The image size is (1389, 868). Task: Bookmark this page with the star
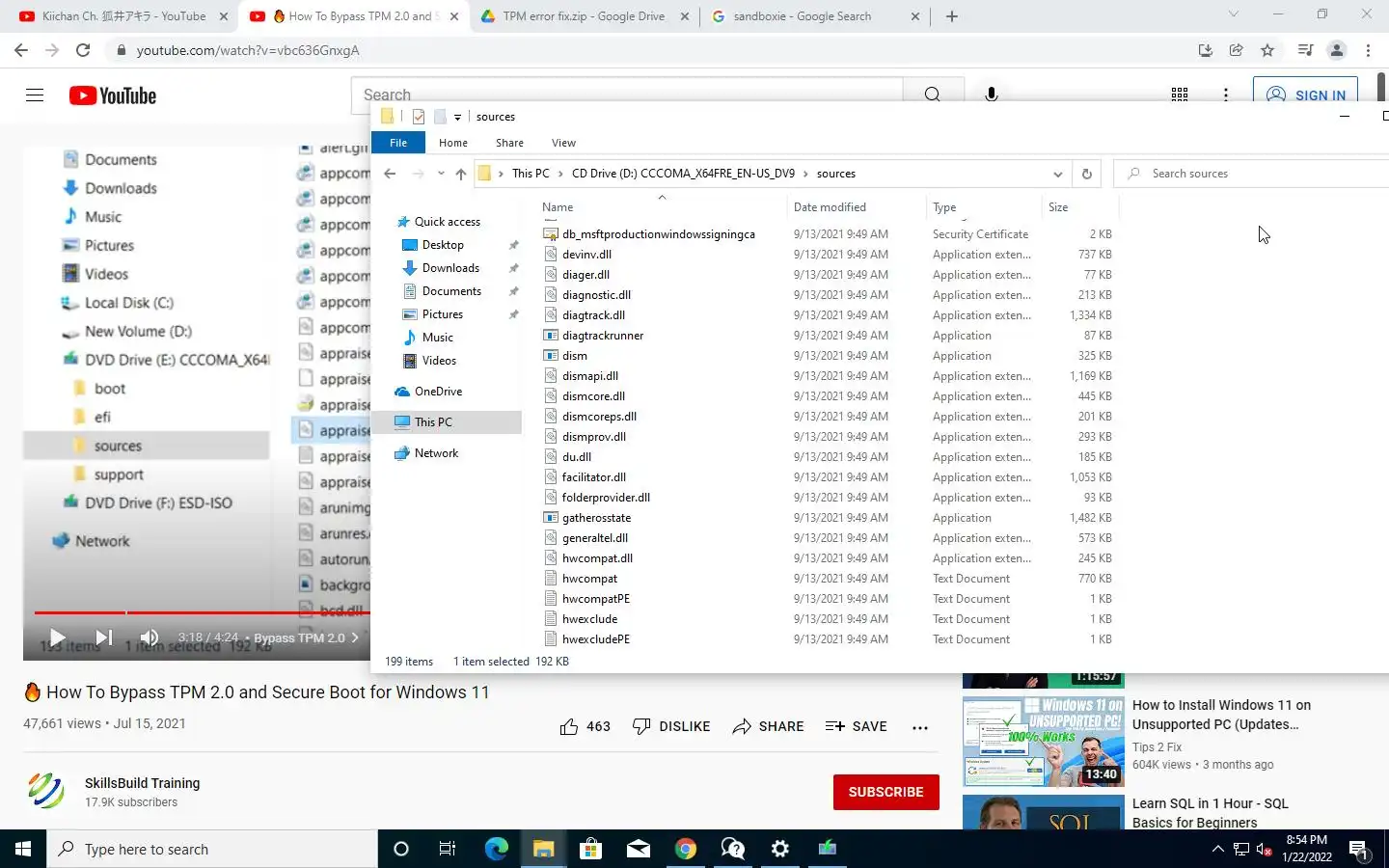point(1267,50)
